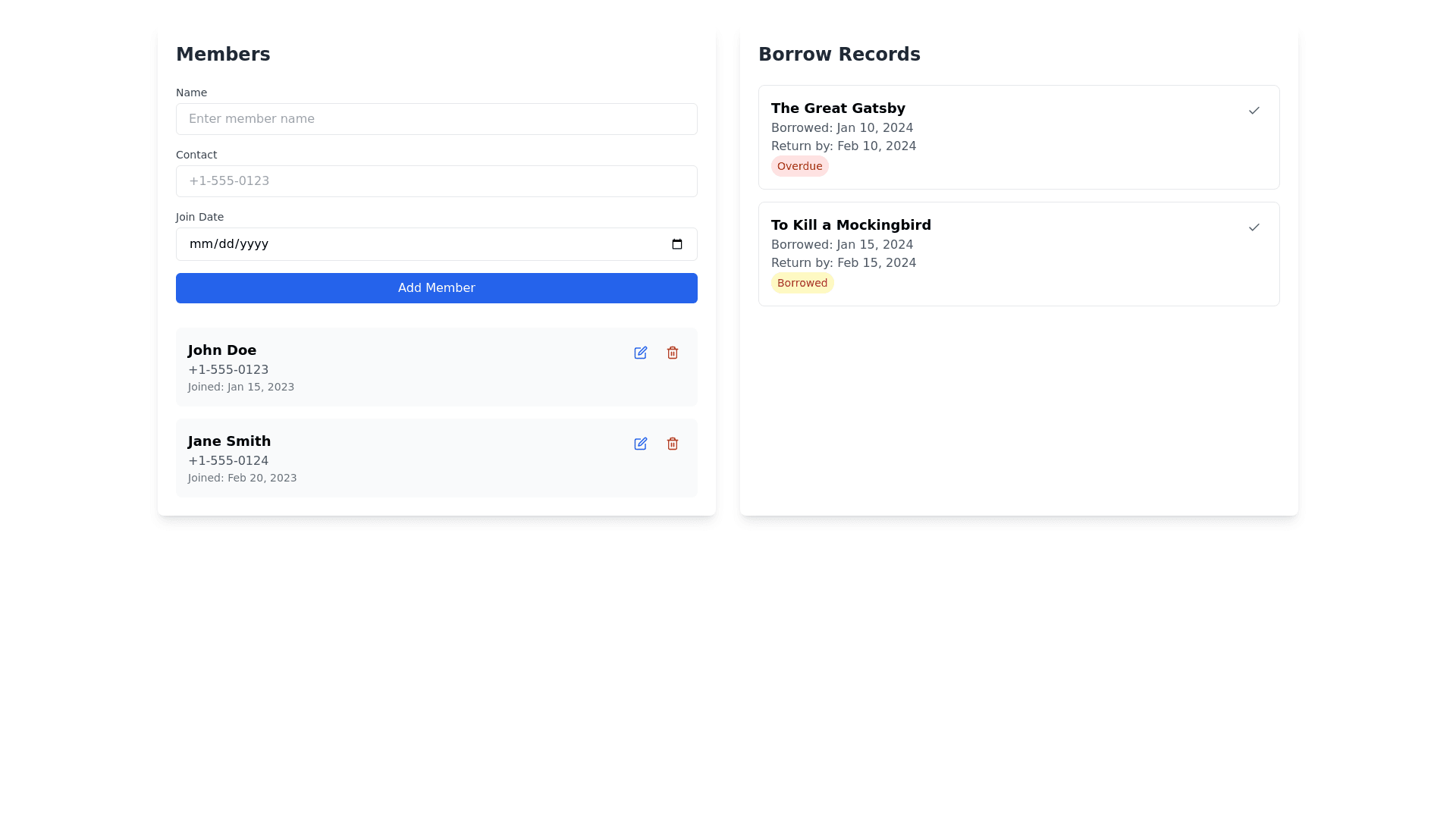Mark The Great Gatsby as returned
The width and height of the screenshot is (1456, 819).
click(x=1254, y=111)
